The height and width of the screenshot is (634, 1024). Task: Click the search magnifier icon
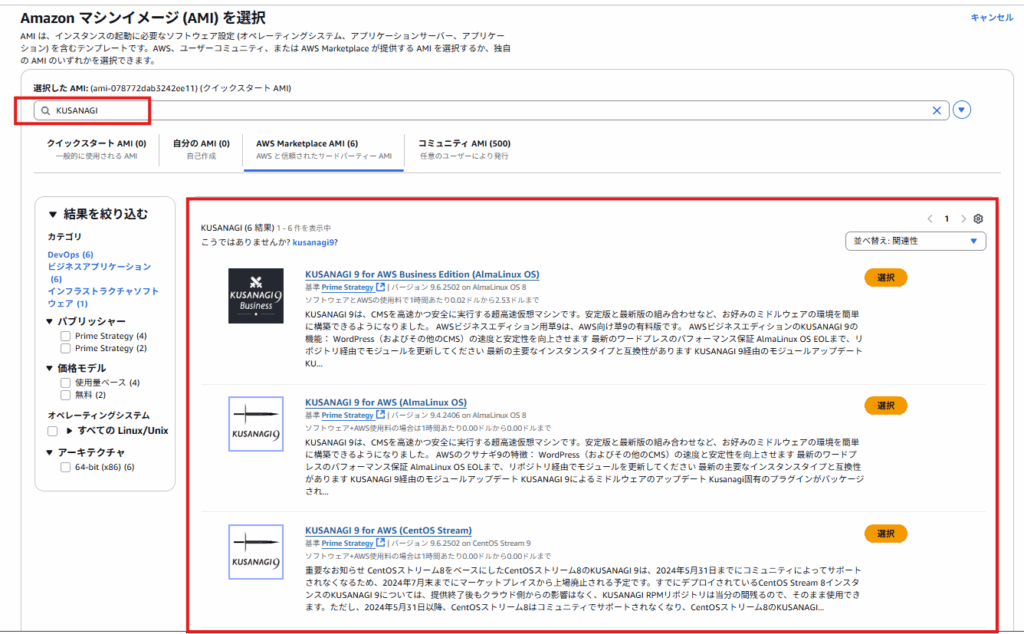click(45, 110)
